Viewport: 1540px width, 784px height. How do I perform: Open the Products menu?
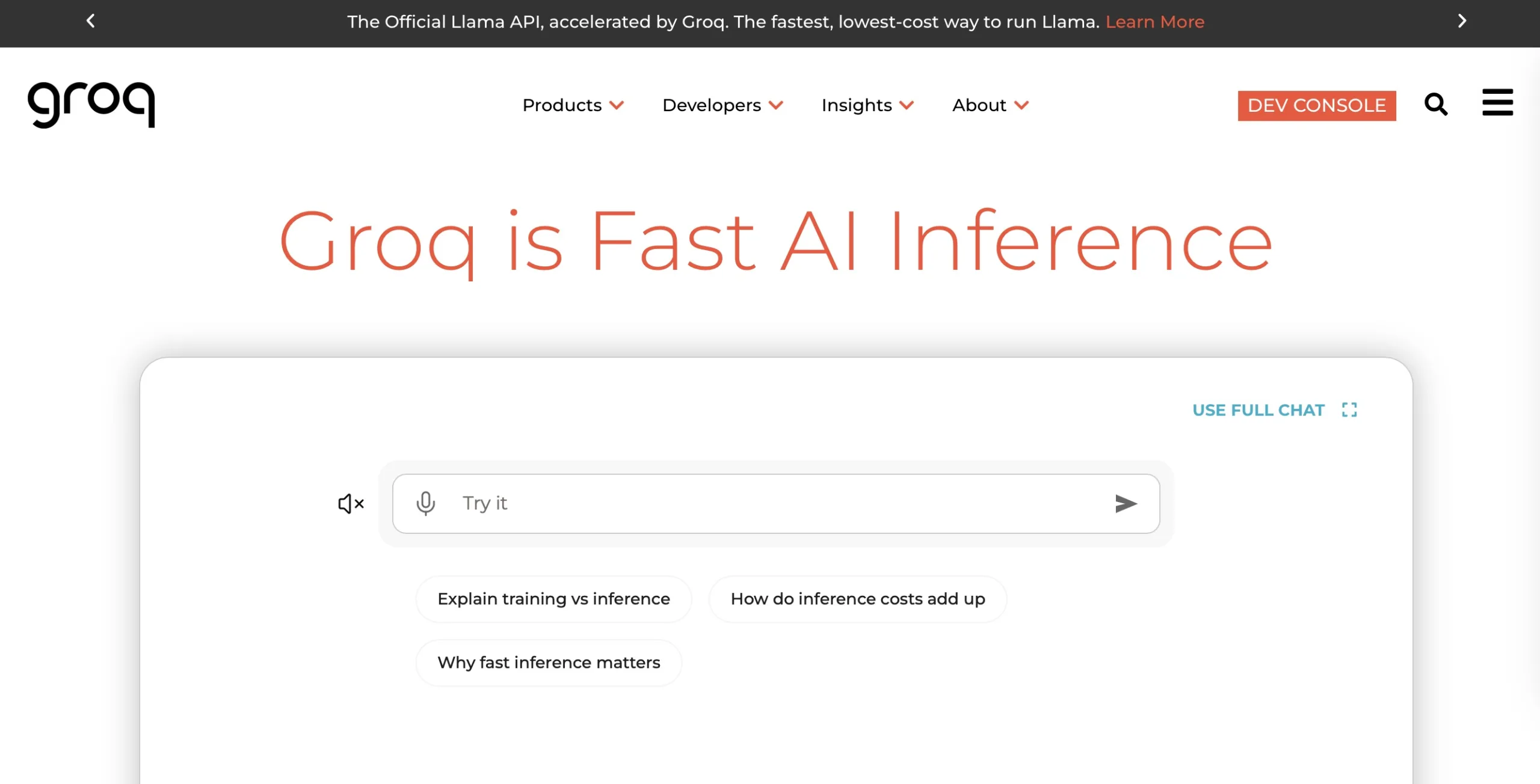tap(562, 105)
